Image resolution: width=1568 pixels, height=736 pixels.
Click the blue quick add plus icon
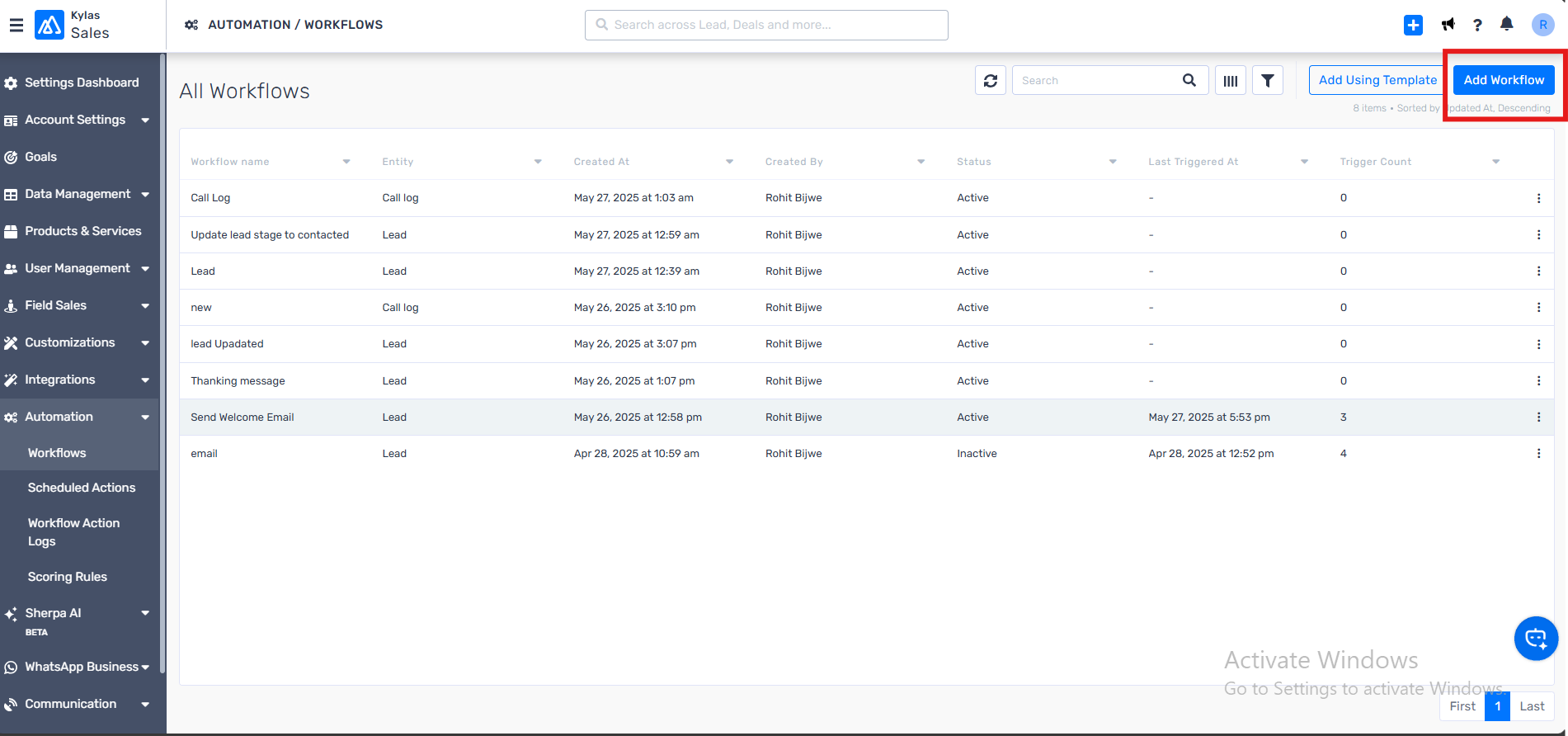[x=1413, y=25]
